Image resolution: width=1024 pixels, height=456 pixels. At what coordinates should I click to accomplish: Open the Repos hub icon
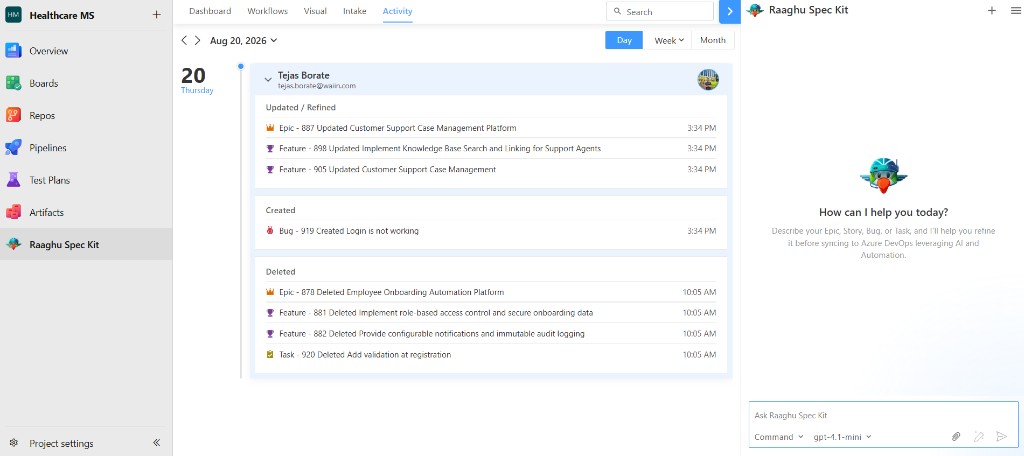click(x=14, y=116)
